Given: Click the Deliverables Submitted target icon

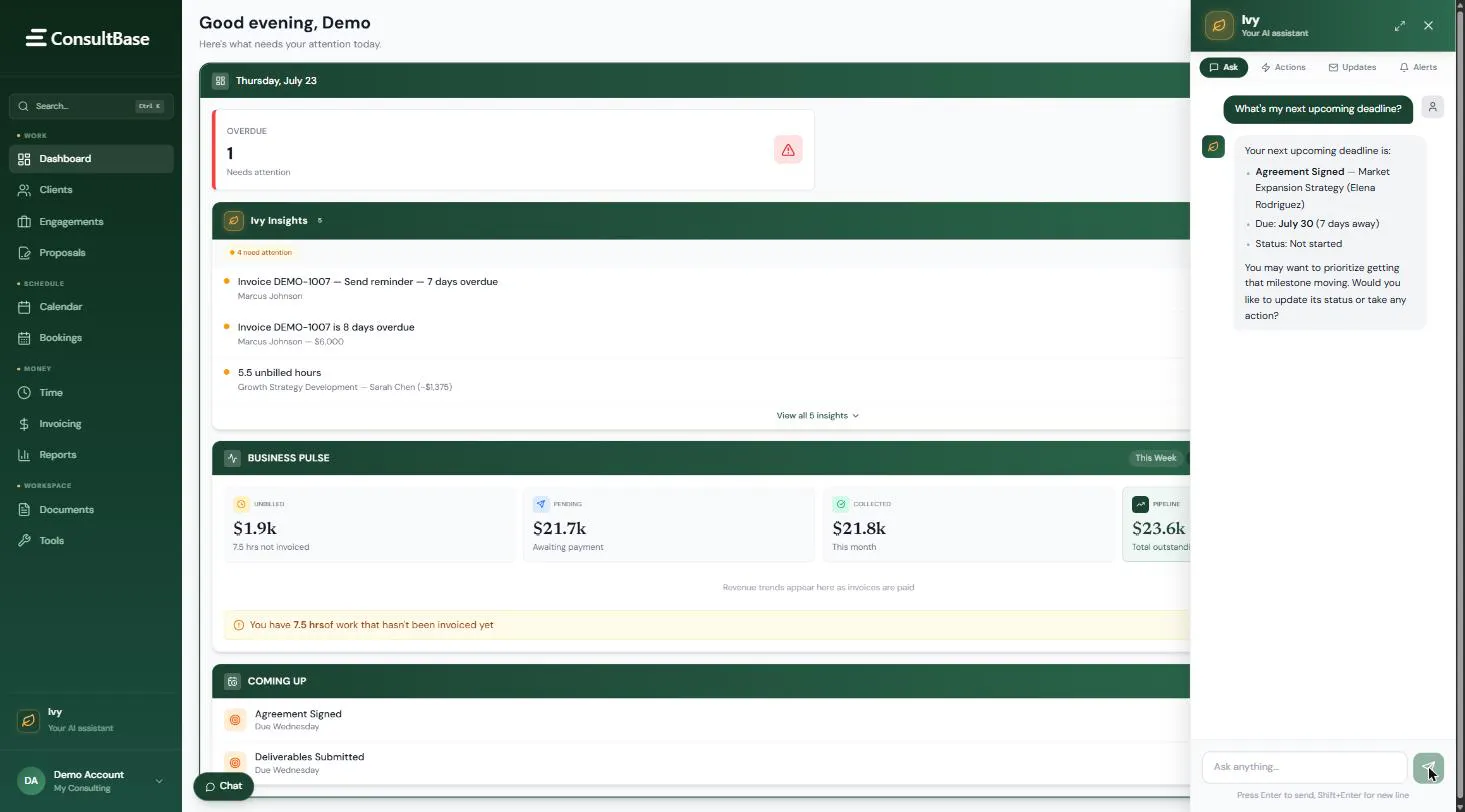Looking at the screenshot, I should tap(235, 763).
